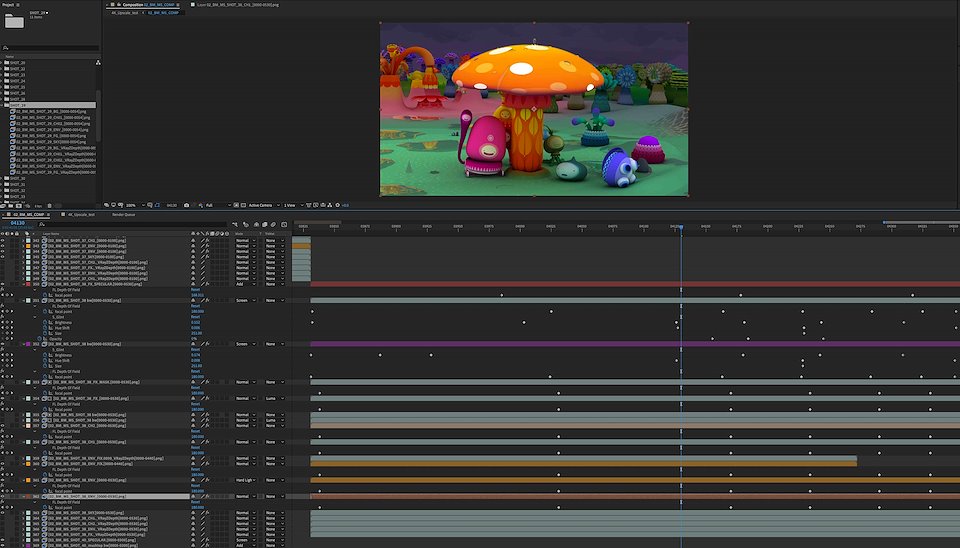Enable motion blur for composition
960x548 pixels.
(273, 224)
